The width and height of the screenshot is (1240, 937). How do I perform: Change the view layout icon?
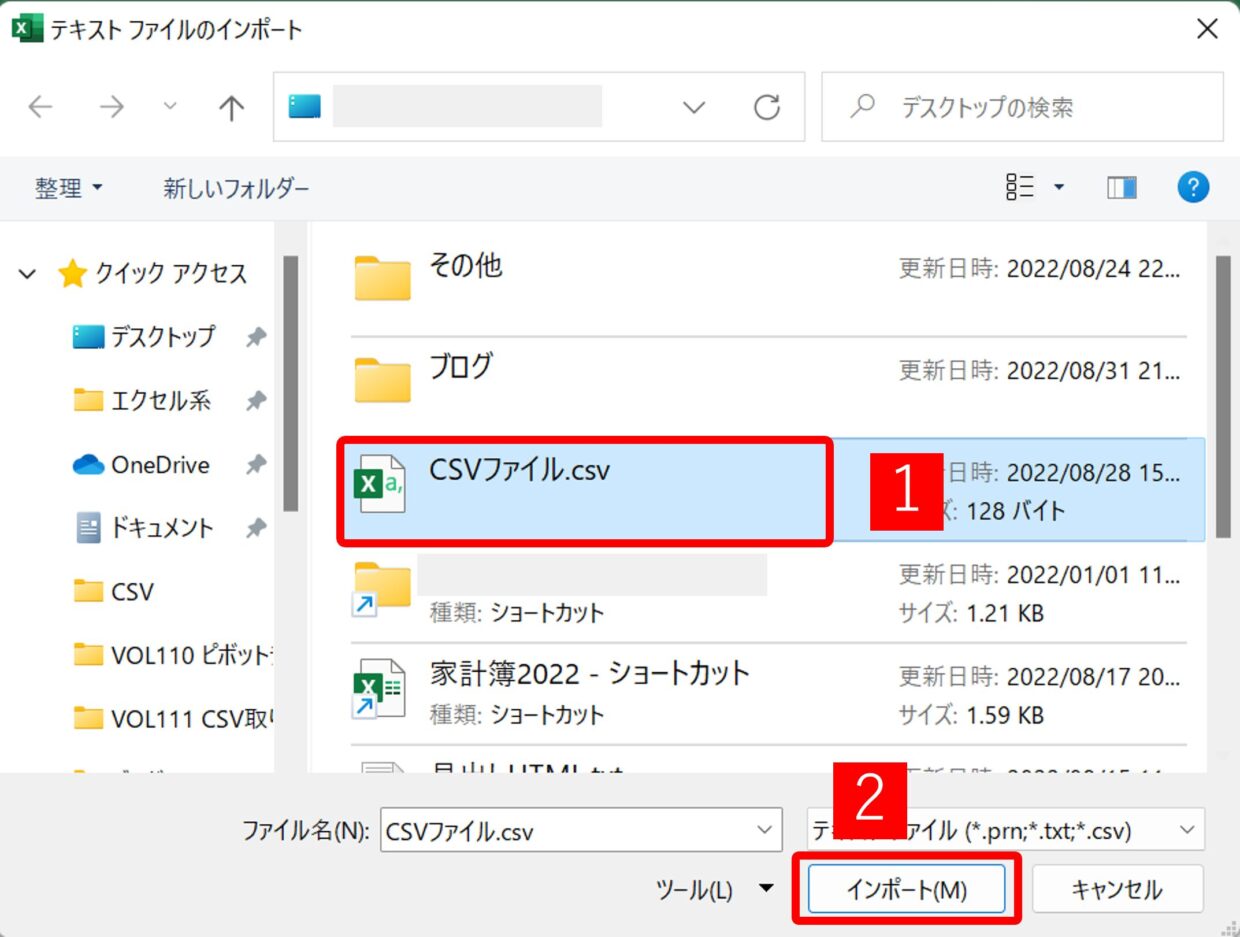pos(1020,187)
